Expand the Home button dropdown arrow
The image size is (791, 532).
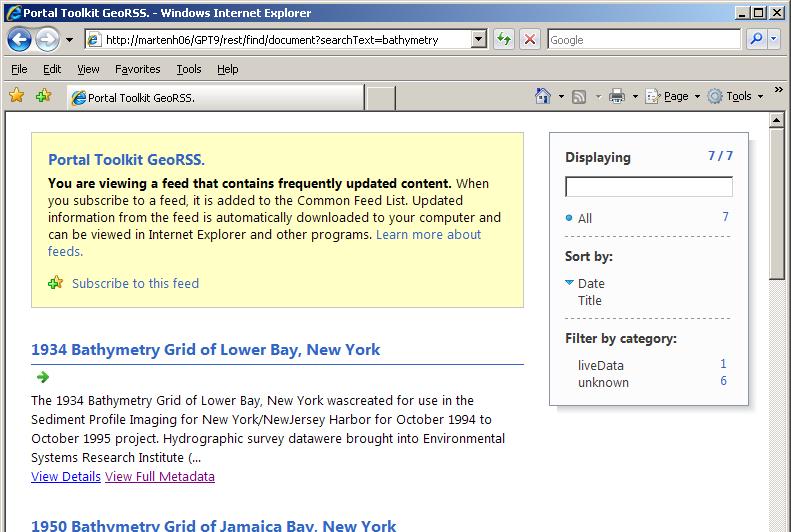561,96
